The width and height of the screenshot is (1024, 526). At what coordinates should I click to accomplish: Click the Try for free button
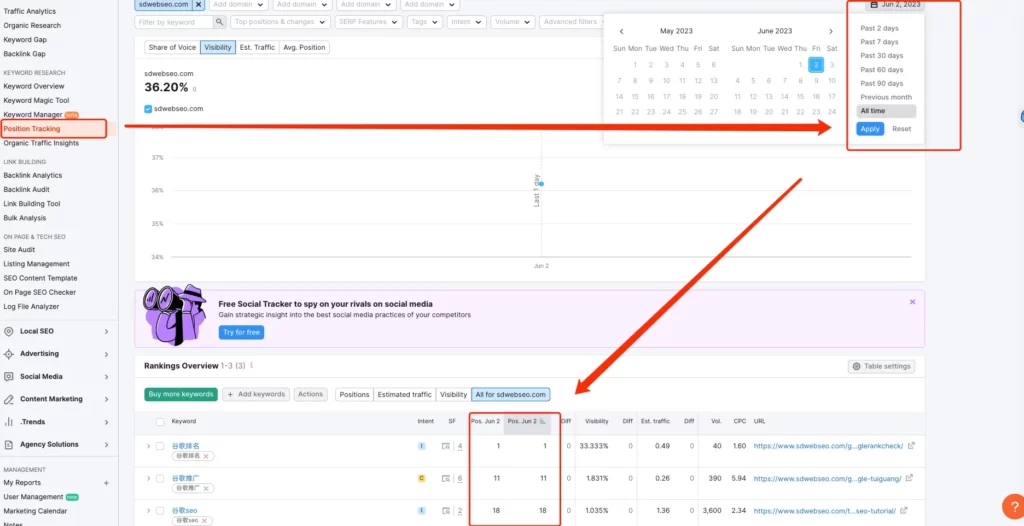click(242, 333)
